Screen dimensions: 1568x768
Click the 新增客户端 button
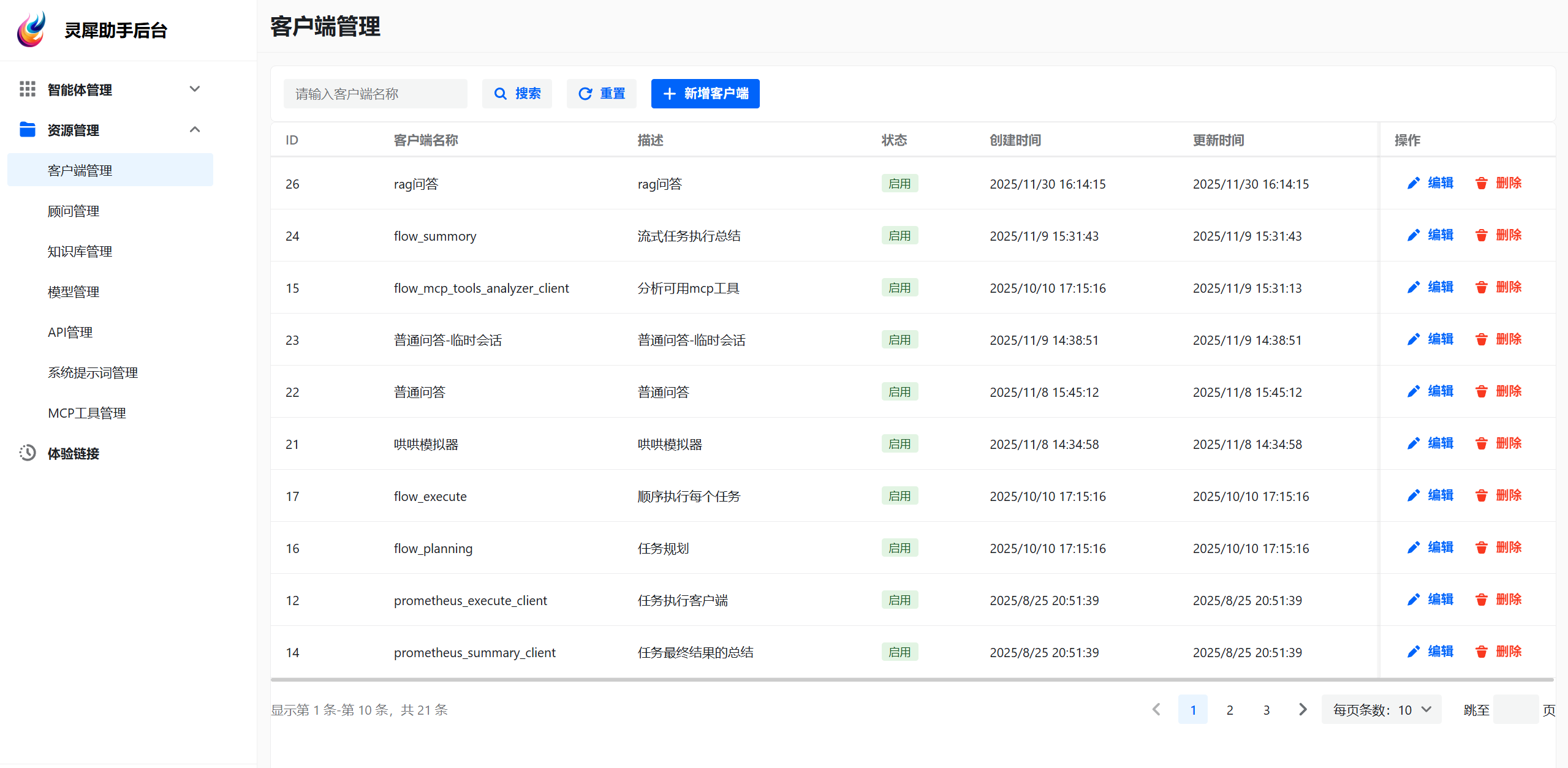coord(705,94)
